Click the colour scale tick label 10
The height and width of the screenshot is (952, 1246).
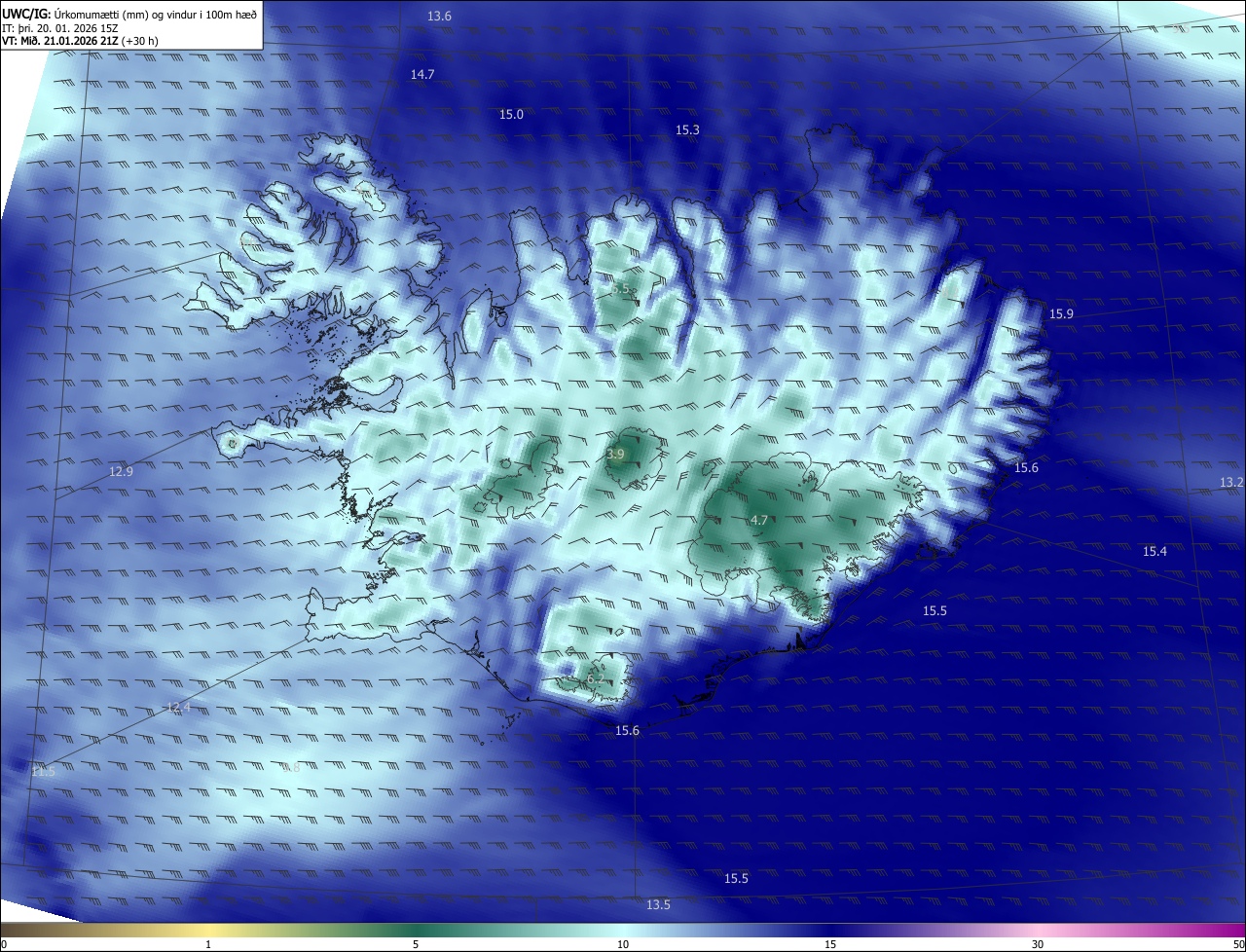click(x=623, y=945)
